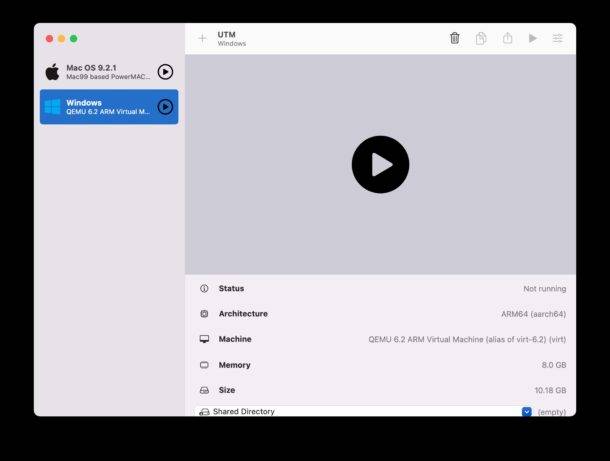Select the Windows virtual machine entry
610x461 pixels.
pyautogui.click(x=109, y=107)
